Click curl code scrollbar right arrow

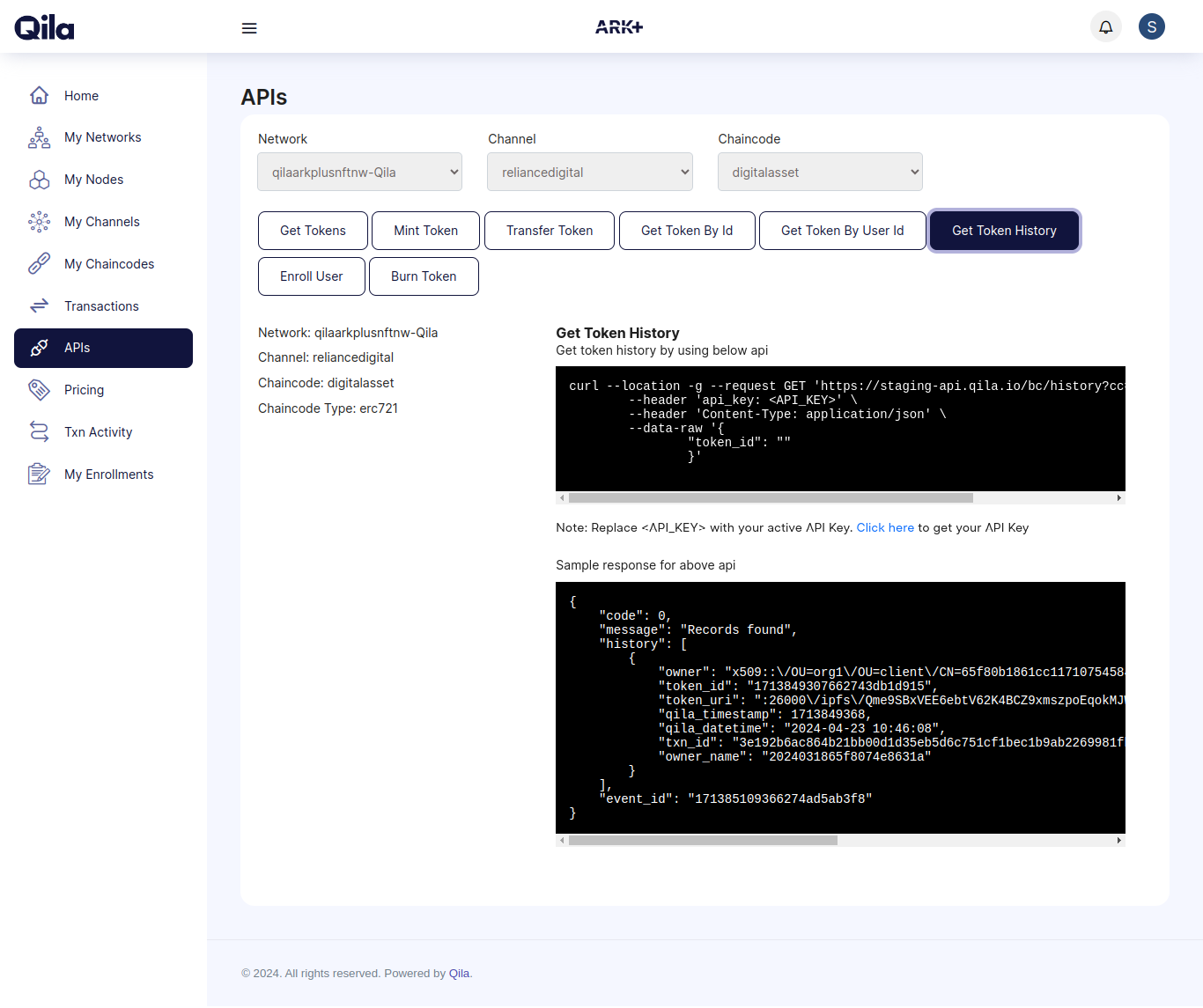click(x=1118, y=498)
